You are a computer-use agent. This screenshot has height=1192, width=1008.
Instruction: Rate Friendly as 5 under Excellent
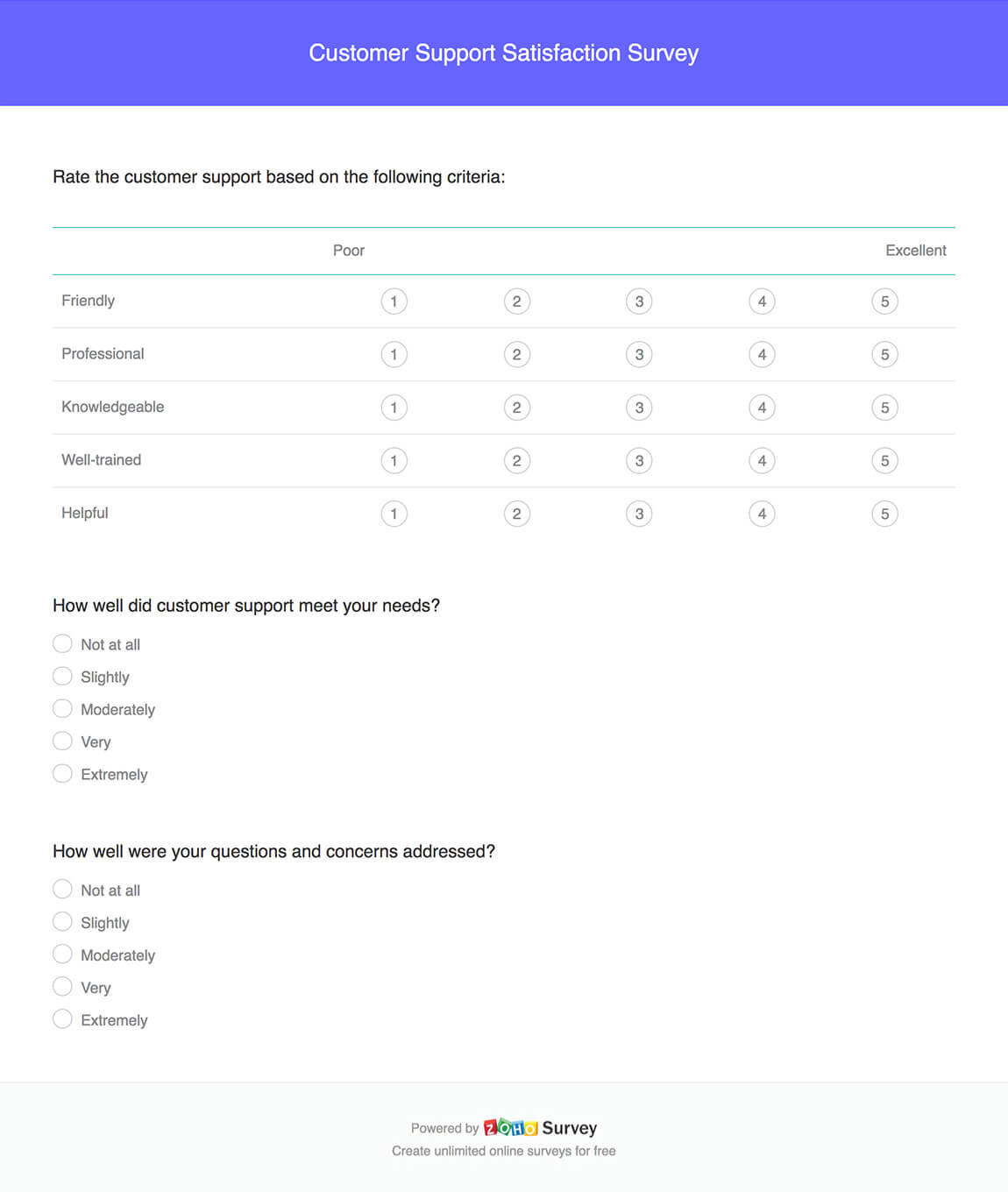pos(885,301)
